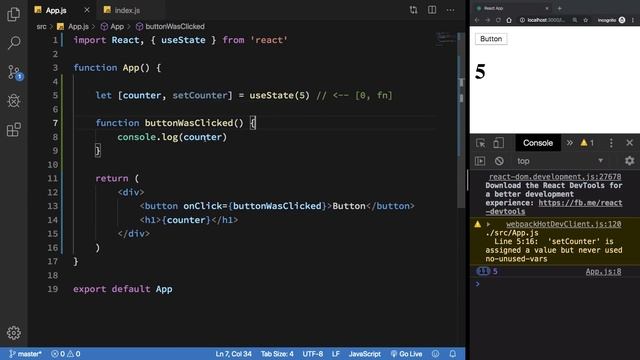Close the React App browser tab
This screenshot has width=640, height=360.
[x=547, y=8]
